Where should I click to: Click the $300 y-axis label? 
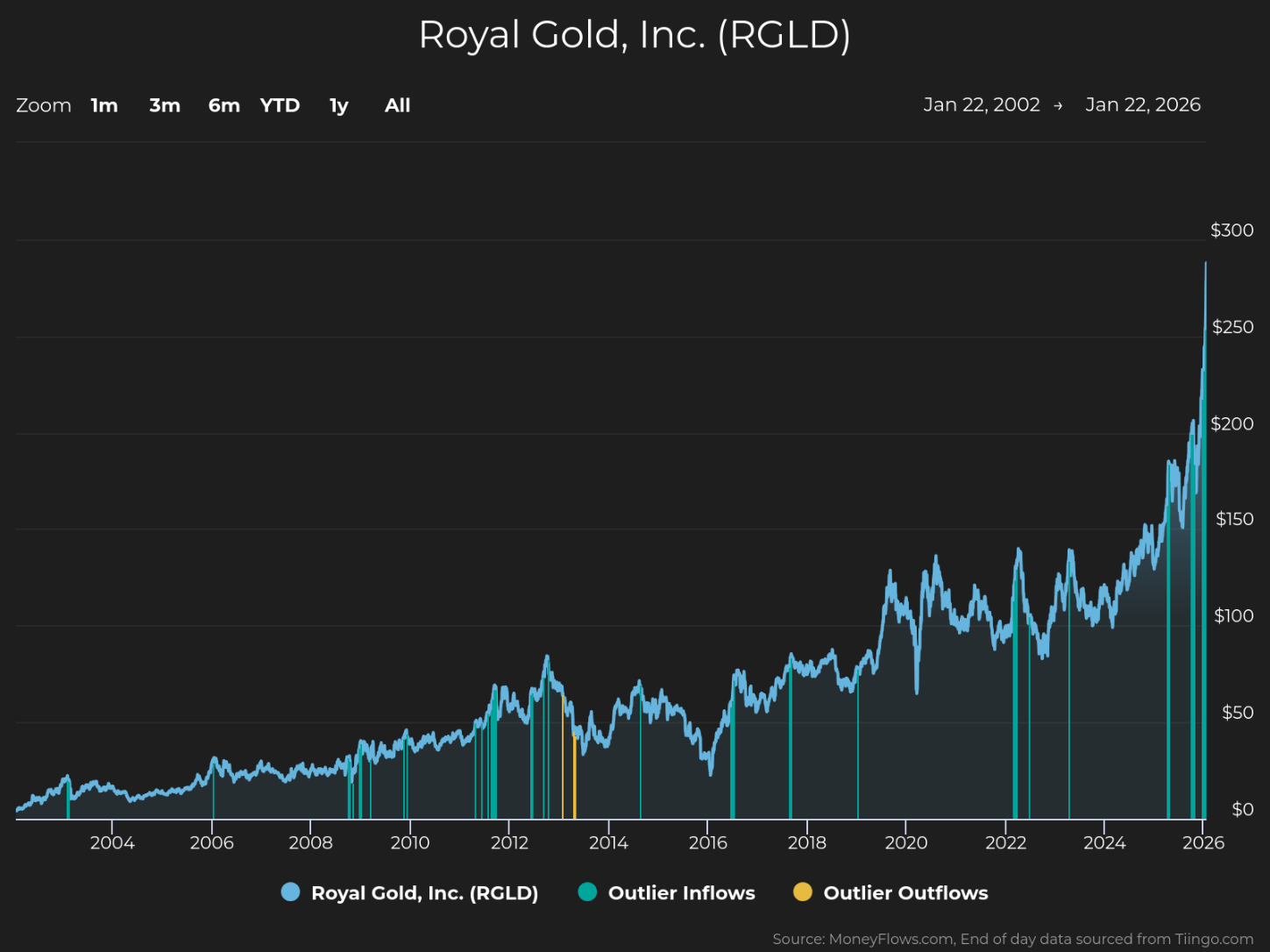pos(1232,231)
